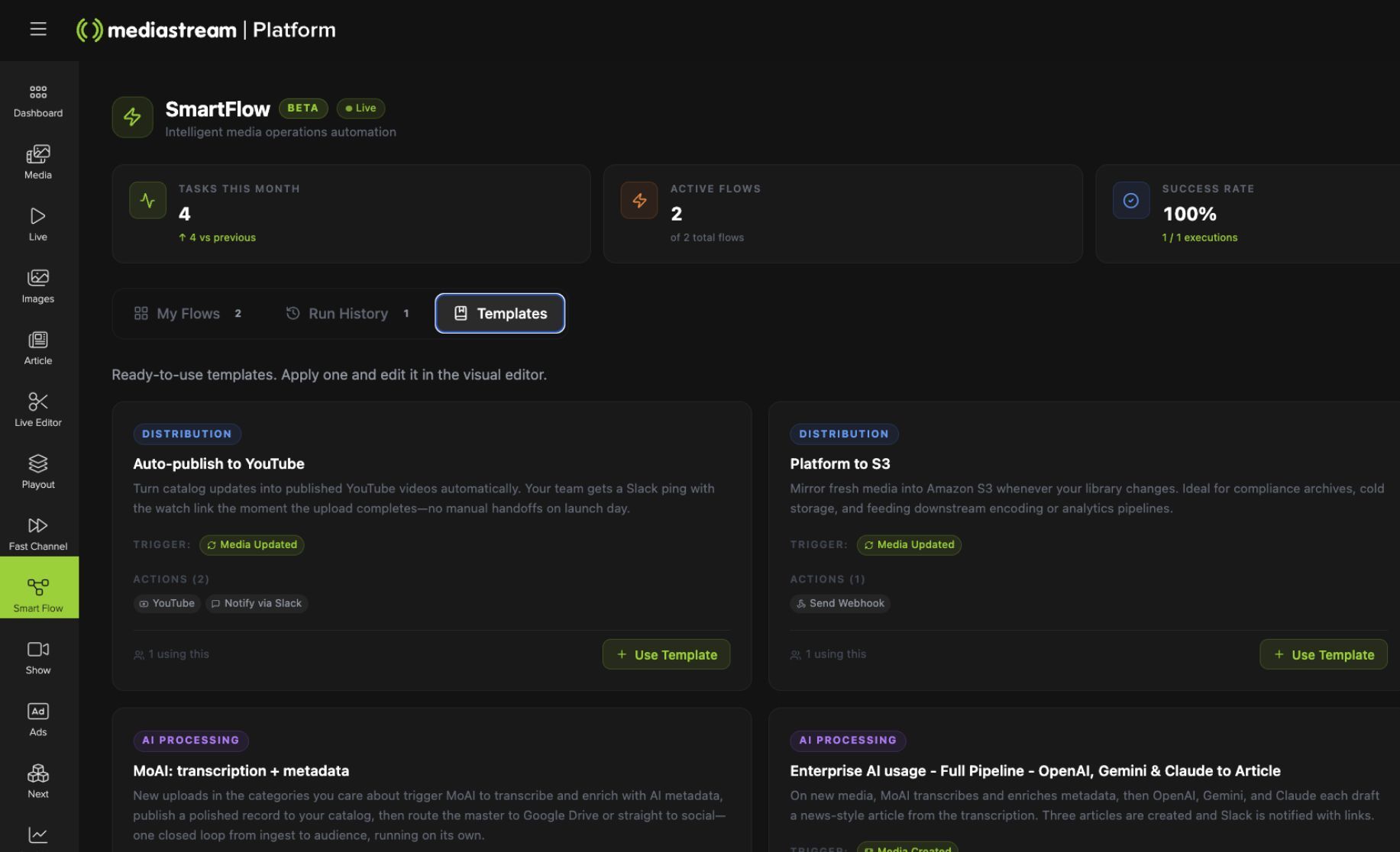Image resolution: width=1400 pixels, height=852 pixels.
Task: Click the Notify via Slack action chip
Action: 257,603
